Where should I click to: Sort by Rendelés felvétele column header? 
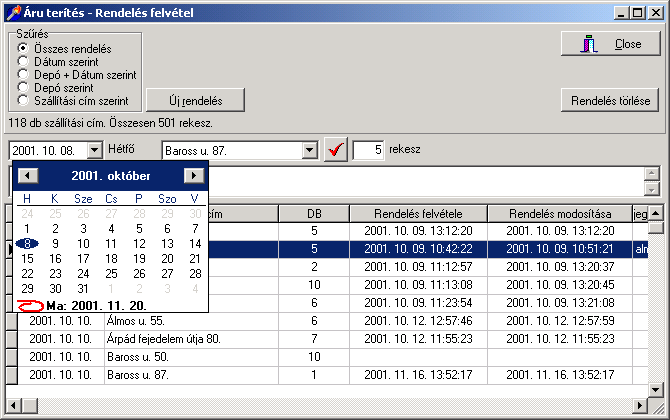point(417,213)
